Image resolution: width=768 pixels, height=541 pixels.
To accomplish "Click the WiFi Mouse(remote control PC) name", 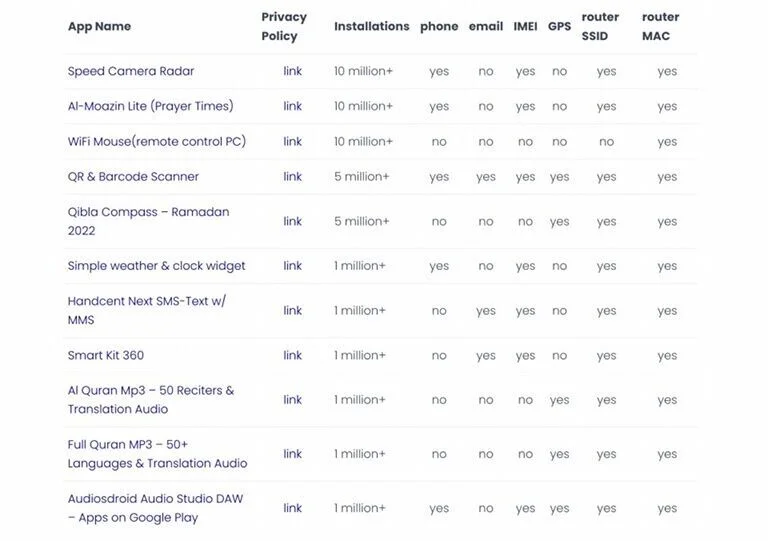I will click(x=157, y=142).
